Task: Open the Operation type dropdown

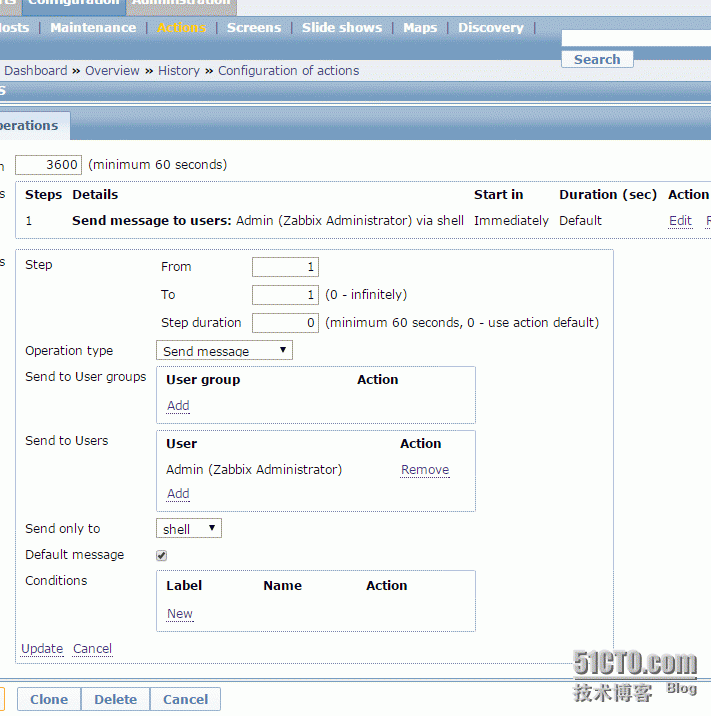Action: coord(224,351)
